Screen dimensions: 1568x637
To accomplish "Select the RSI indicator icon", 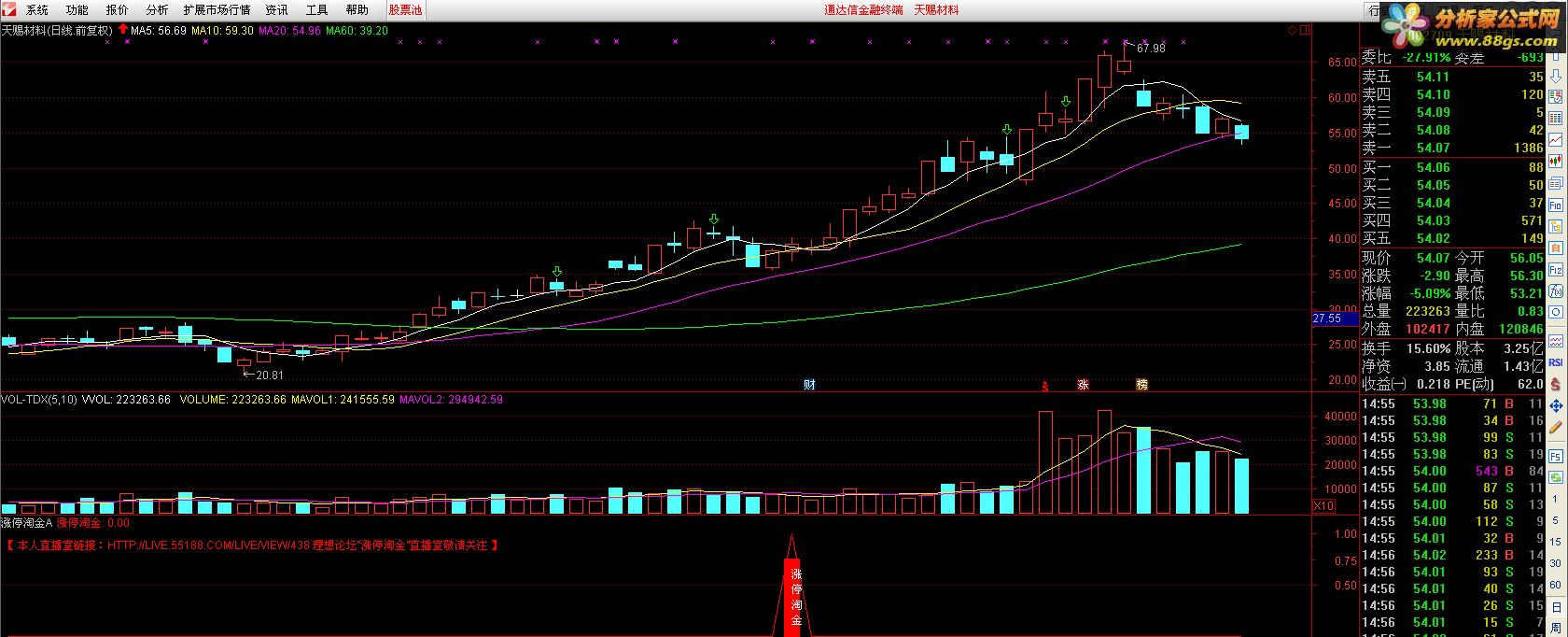I will (1556, 362).
